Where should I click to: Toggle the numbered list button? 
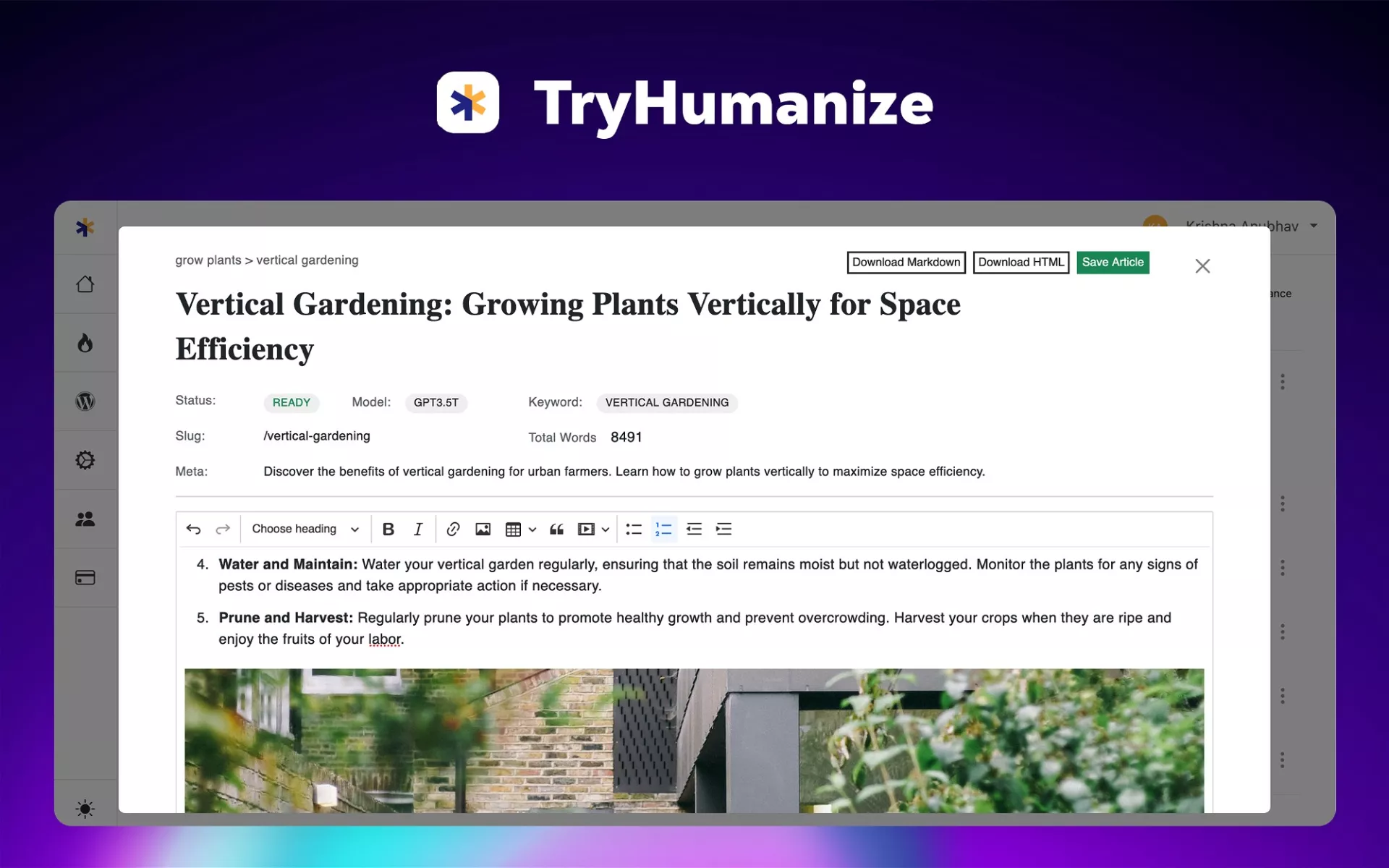coord(663,529)
